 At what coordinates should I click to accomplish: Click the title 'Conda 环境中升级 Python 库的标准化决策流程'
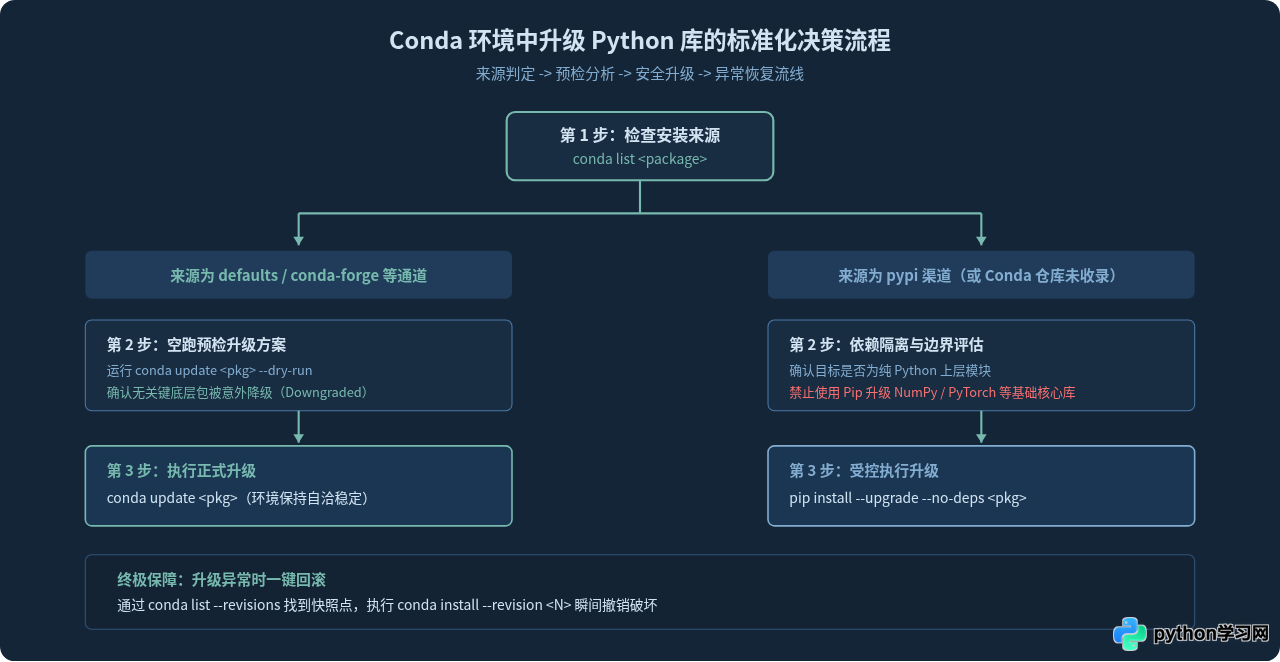640,41
